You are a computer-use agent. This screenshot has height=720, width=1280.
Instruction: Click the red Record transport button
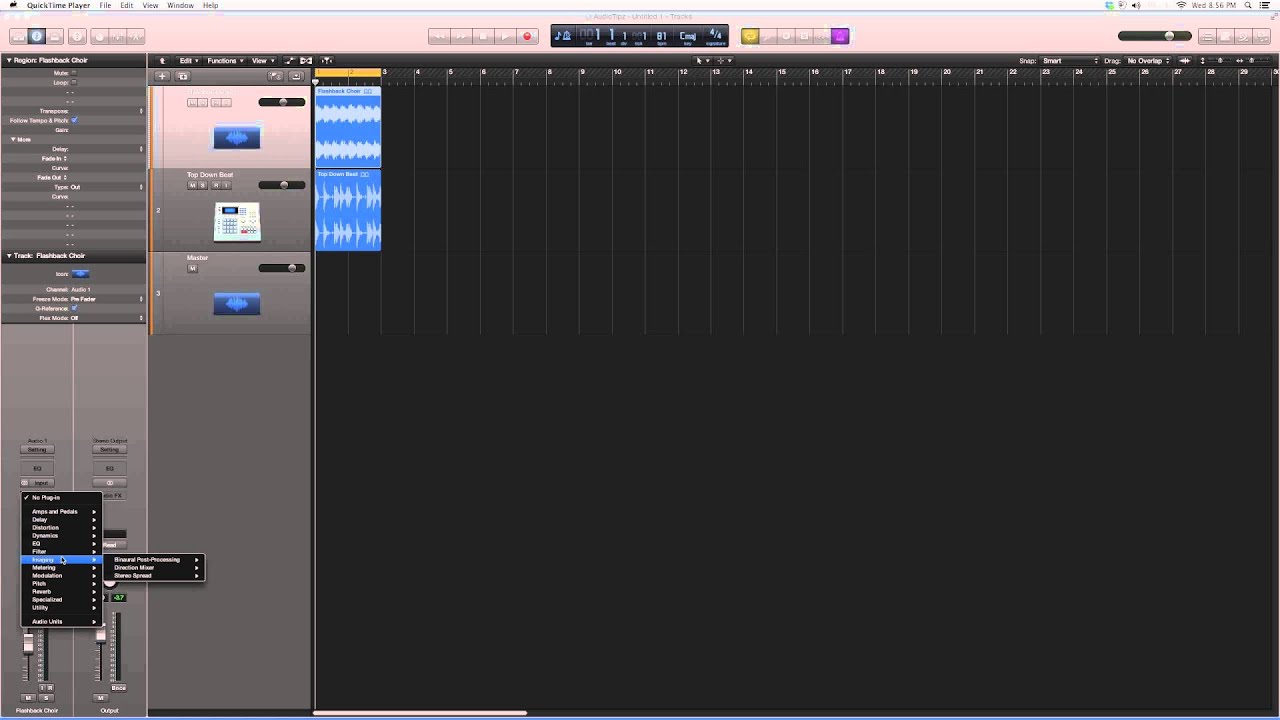(x=527, y=36)
